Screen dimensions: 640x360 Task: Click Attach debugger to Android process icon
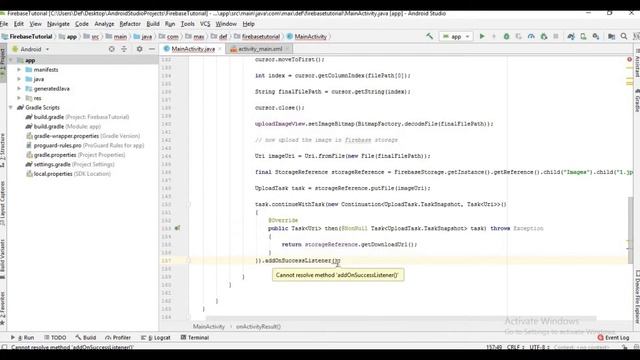point(544,36)
